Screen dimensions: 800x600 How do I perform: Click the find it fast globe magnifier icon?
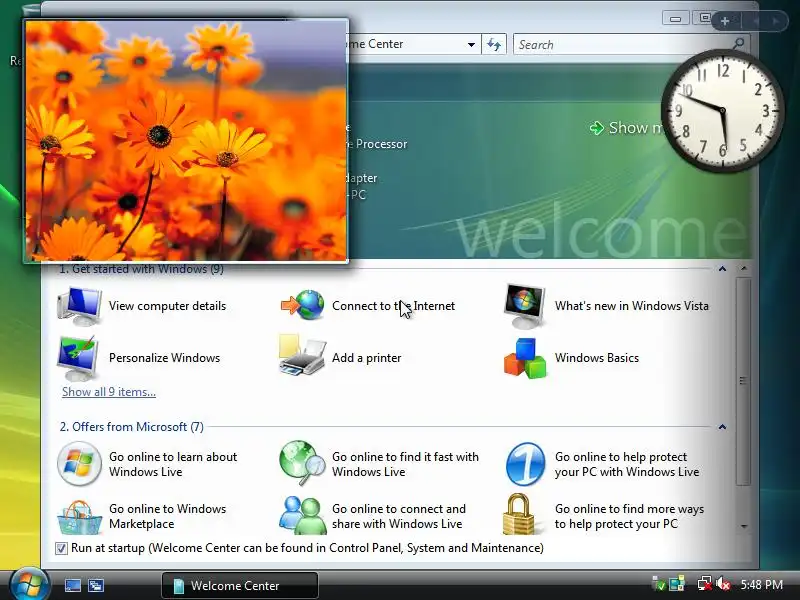(x=302, y=463)
